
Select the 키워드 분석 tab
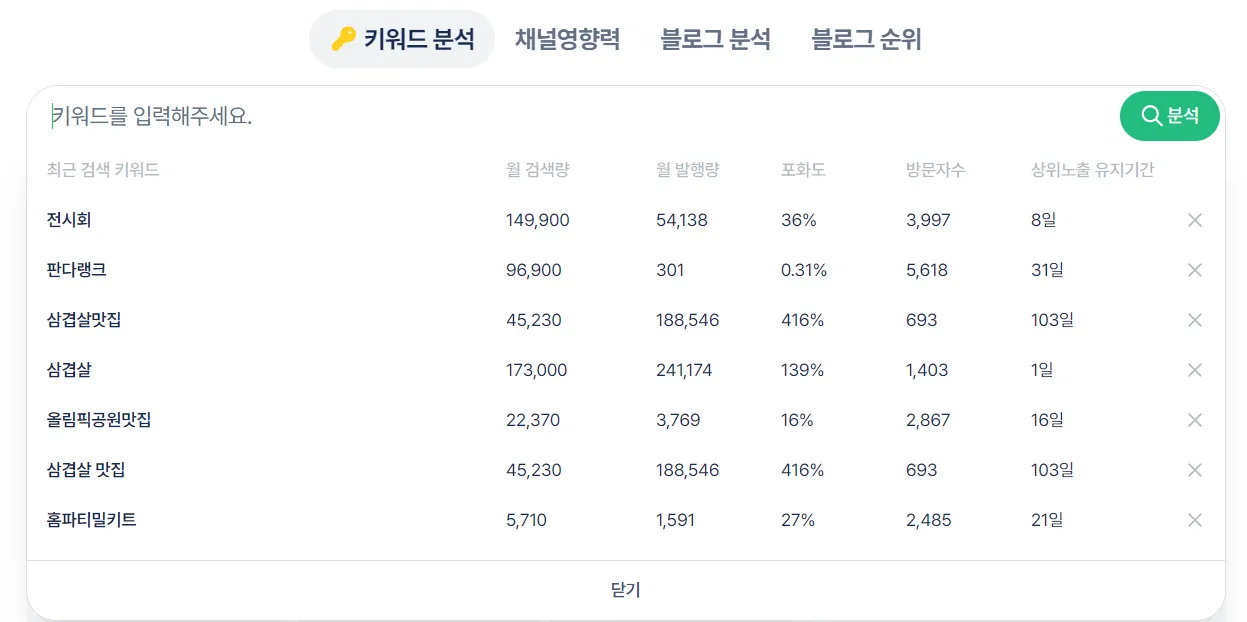[x=402, y=40]
